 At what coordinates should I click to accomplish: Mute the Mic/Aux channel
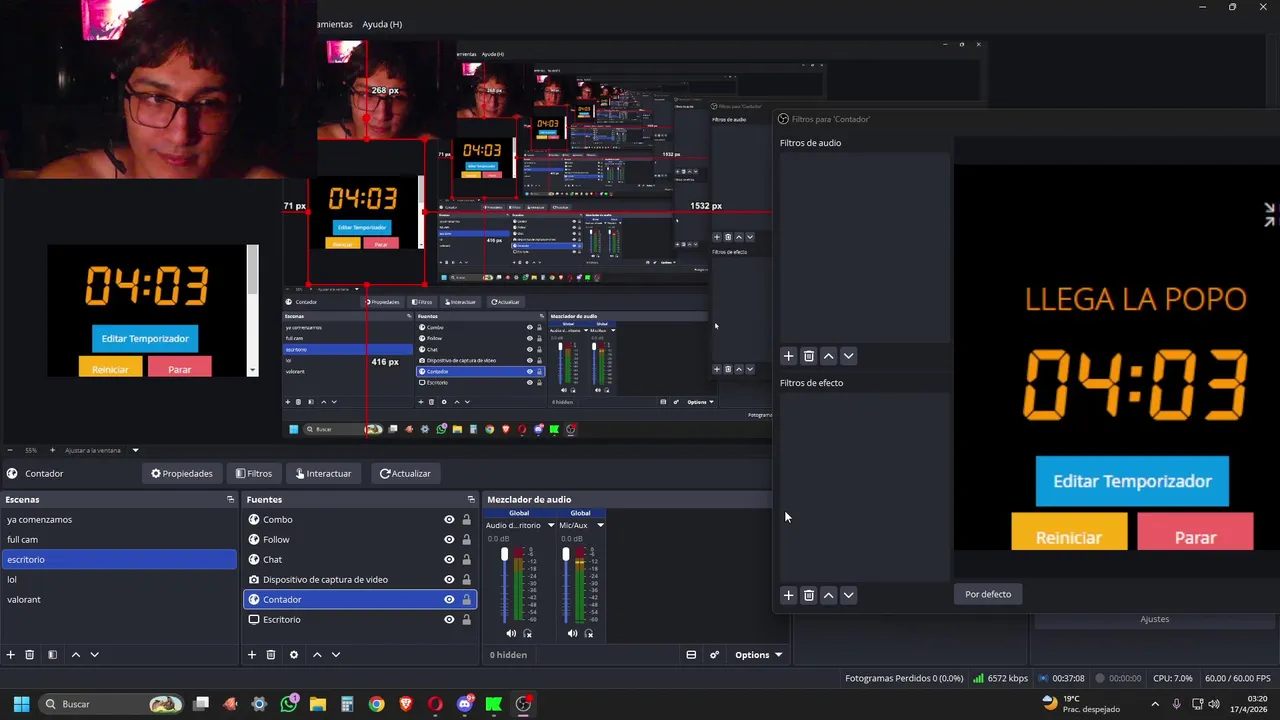tap(572, 633)
